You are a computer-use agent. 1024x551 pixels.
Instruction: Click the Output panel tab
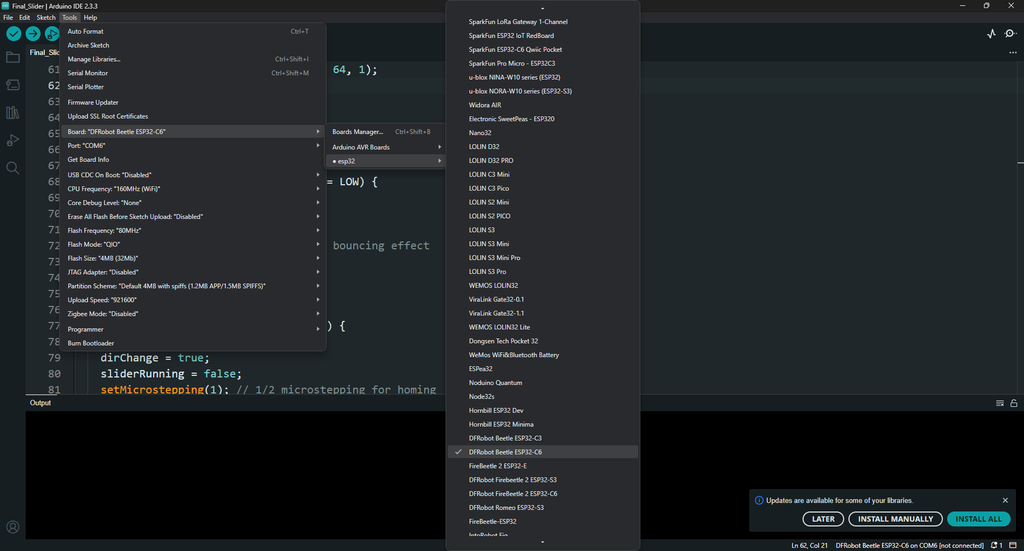coord(40,403)
